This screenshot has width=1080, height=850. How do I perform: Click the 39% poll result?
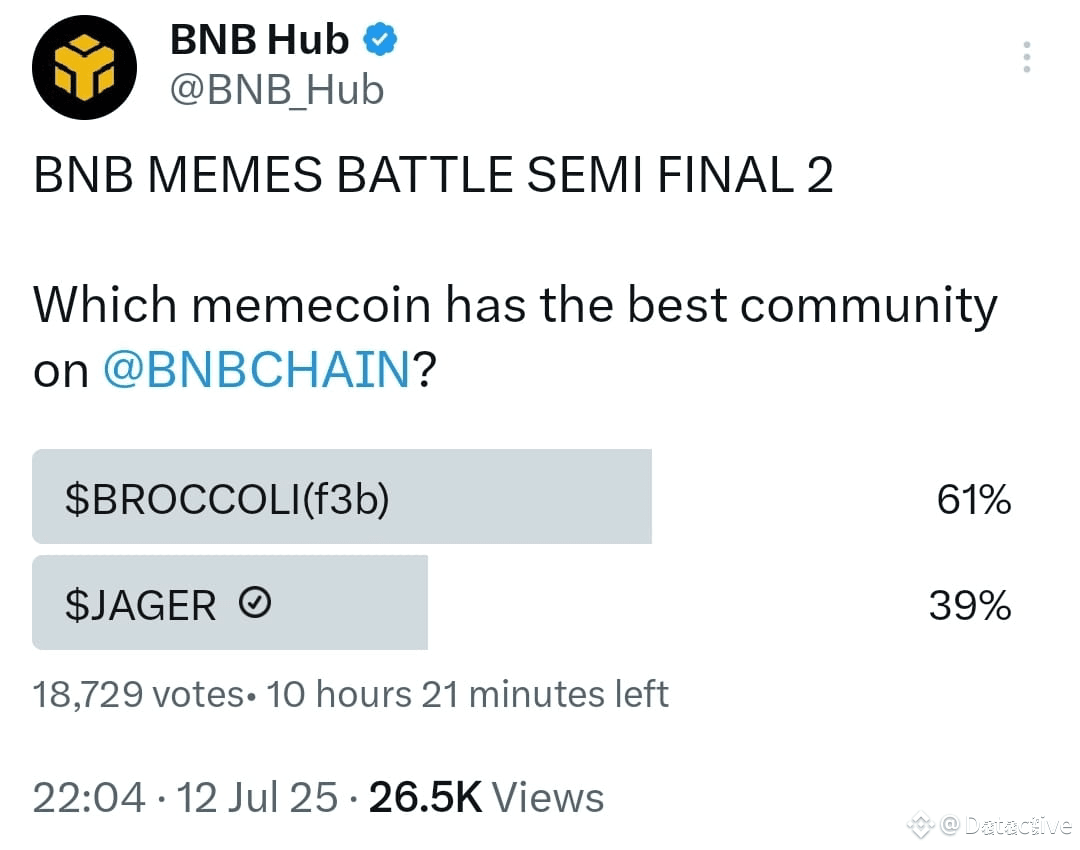(x=970, y=605)
